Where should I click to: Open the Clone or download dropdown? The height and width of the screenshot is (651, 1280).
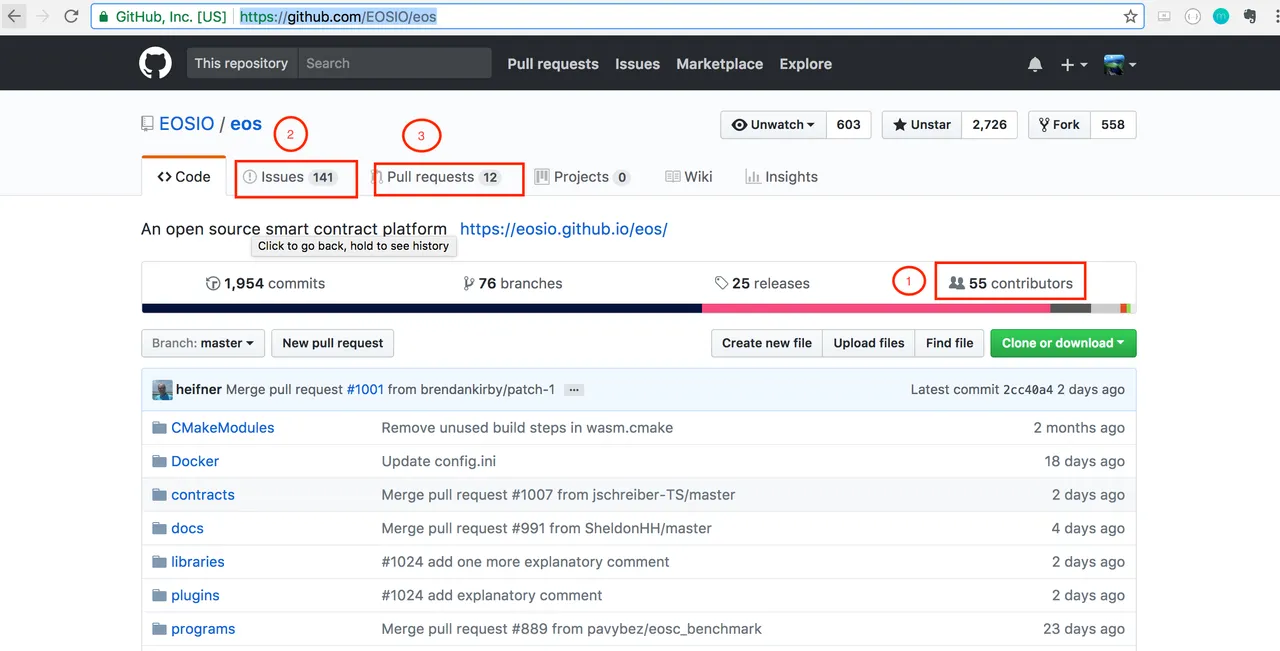pos(1063,343)
